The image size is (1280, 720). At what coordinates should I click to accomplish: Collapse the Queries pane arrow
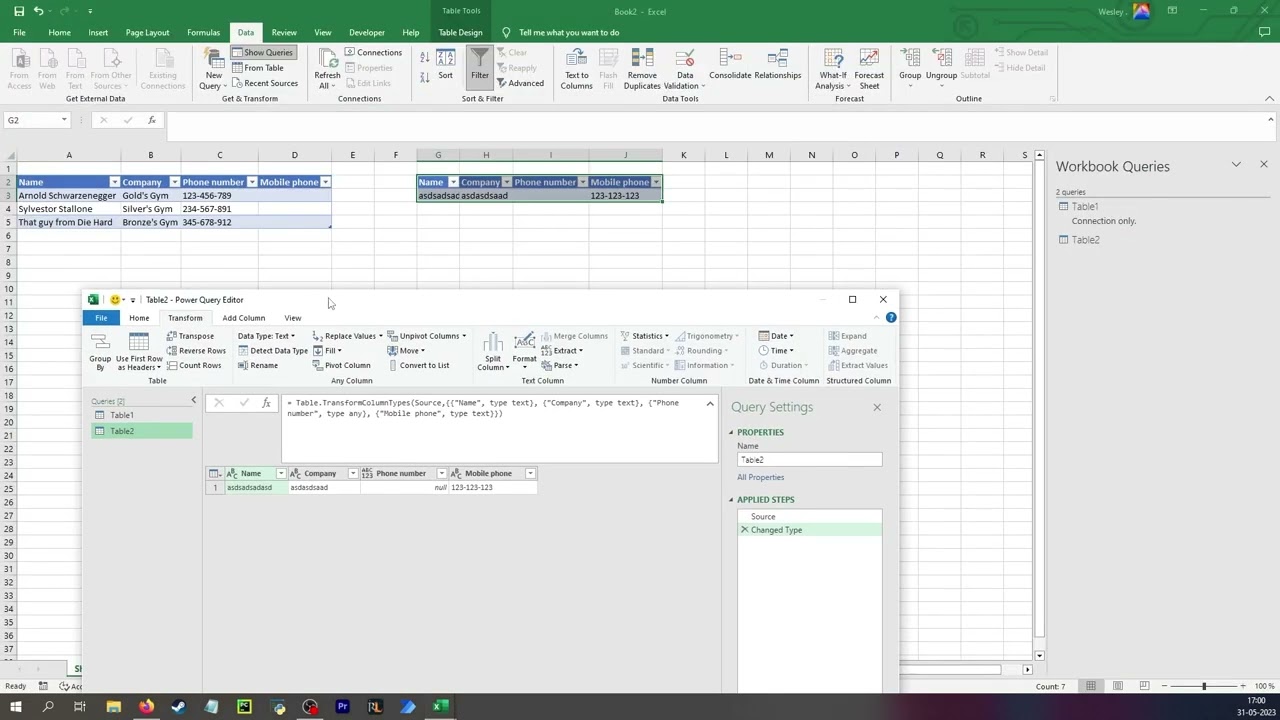(x=194, y=400)
